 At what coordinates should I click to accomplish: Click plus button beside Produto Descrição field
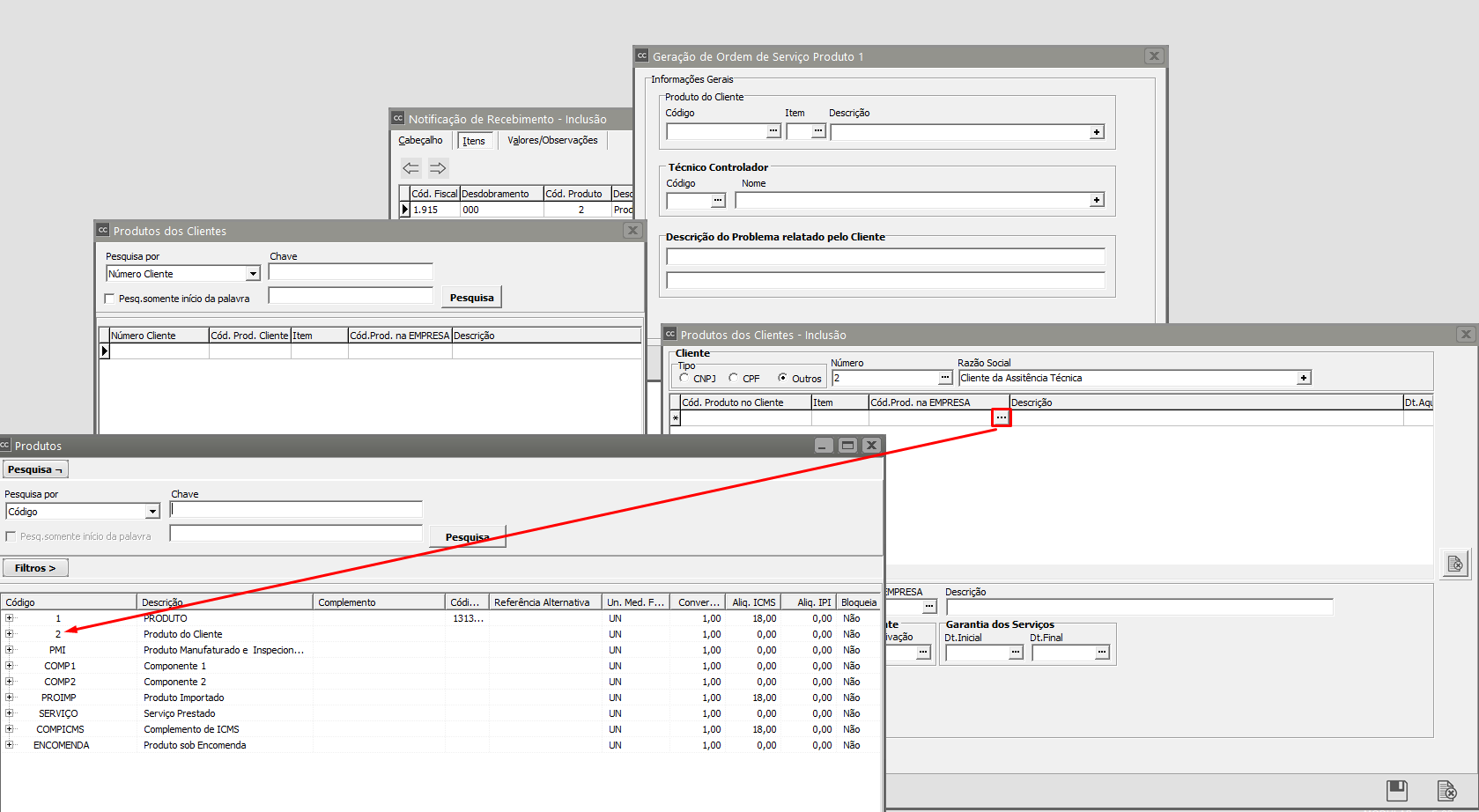(1097, 132)
